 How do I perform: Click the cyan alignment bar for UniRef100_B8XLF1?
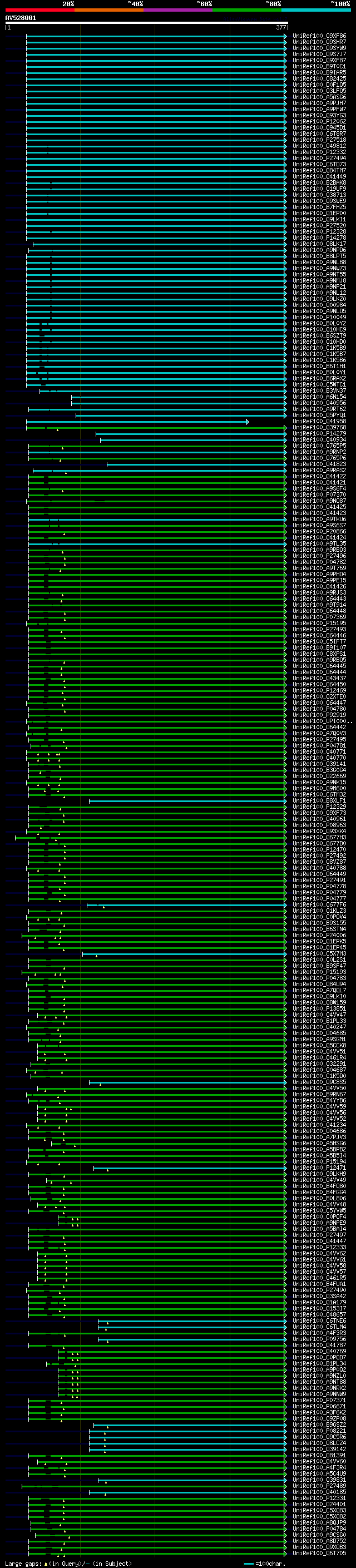tap(188, 801)
